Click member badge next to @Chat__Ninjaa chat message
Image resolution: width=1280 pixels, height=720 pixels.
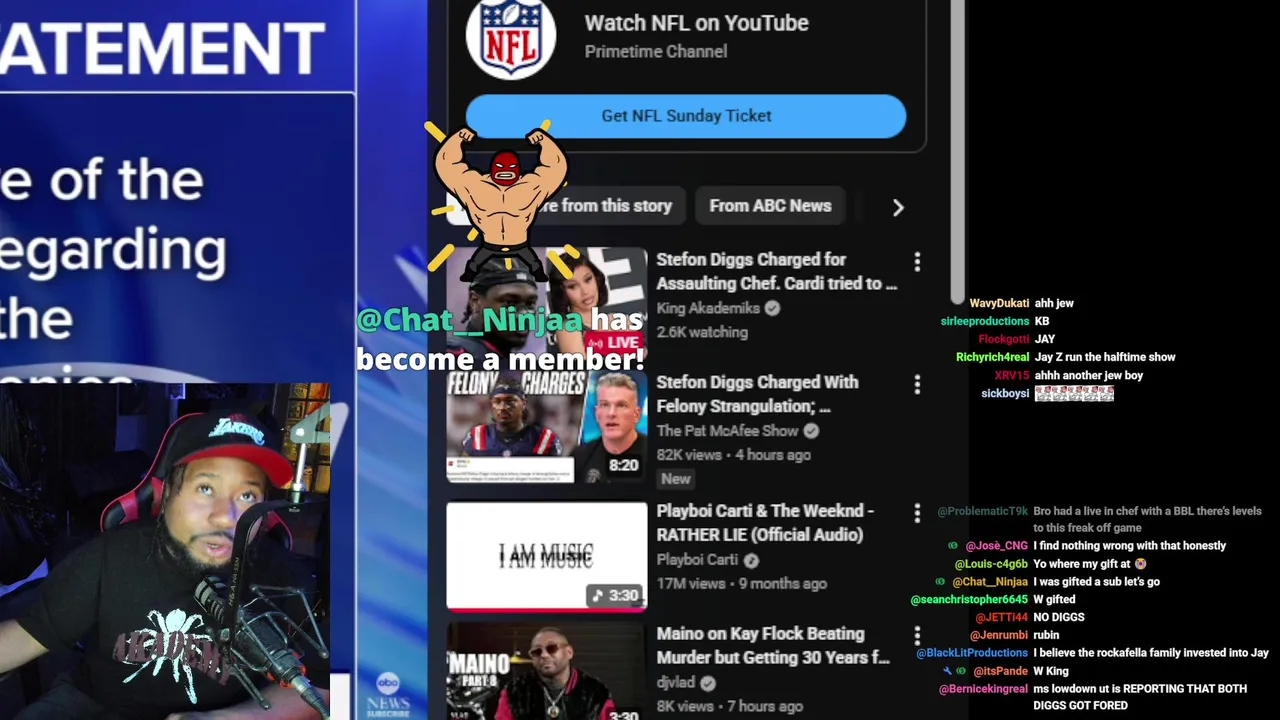tap(940, 582)
